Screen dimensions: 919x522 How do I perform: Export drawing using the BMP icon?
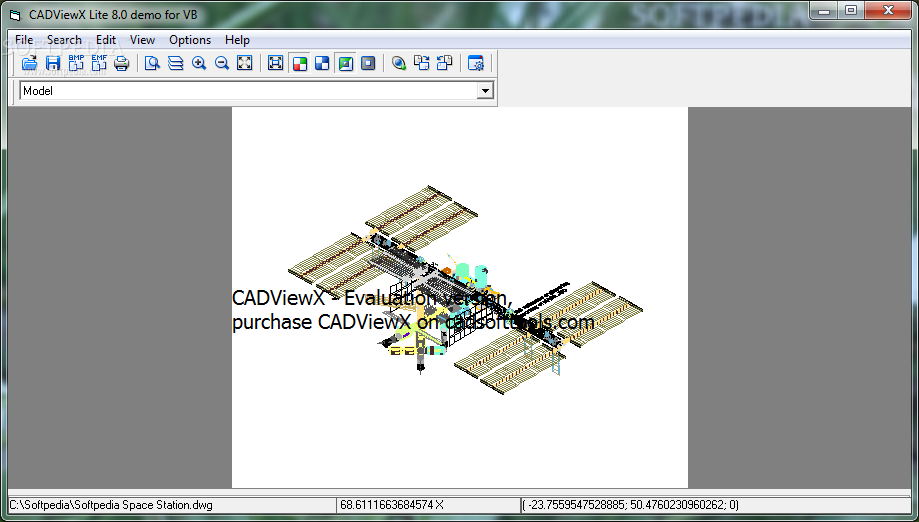point(76,63)
